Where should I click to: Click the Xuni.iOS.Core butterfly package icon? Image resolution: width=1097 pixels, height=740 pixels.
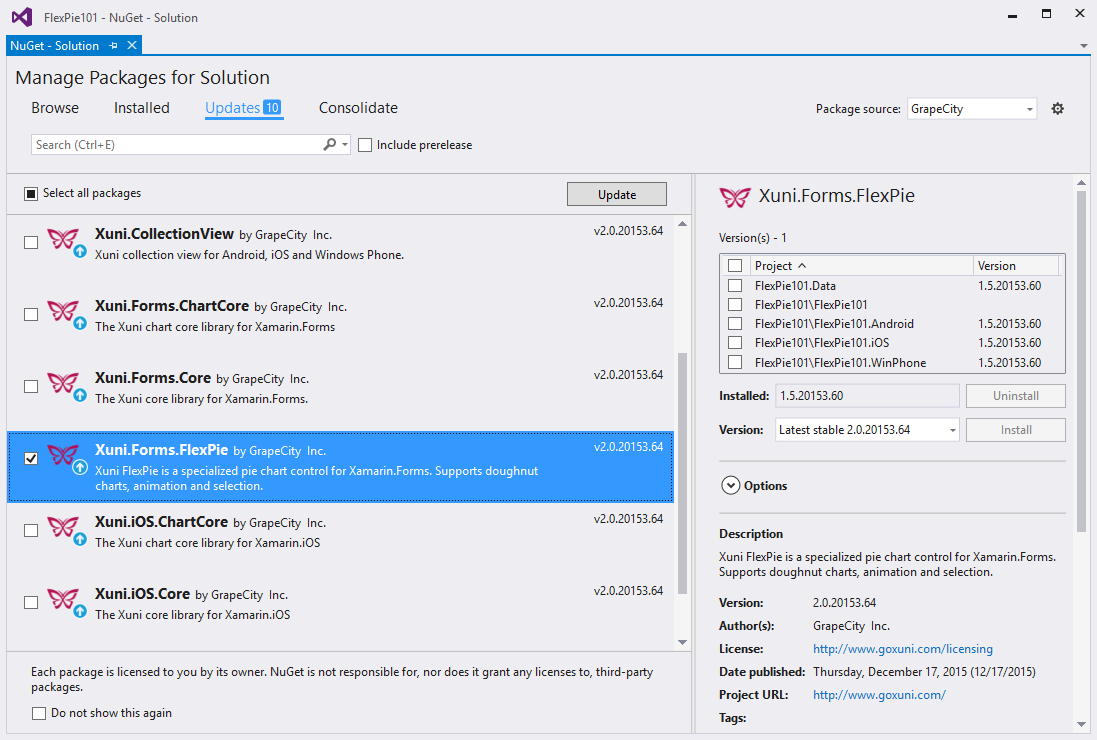62,599
